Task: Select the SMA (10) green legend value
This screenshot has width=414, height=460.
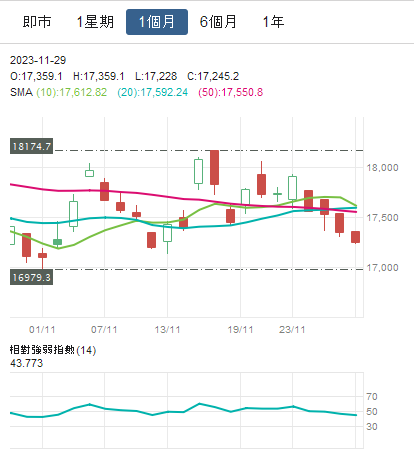Action: 72,92
